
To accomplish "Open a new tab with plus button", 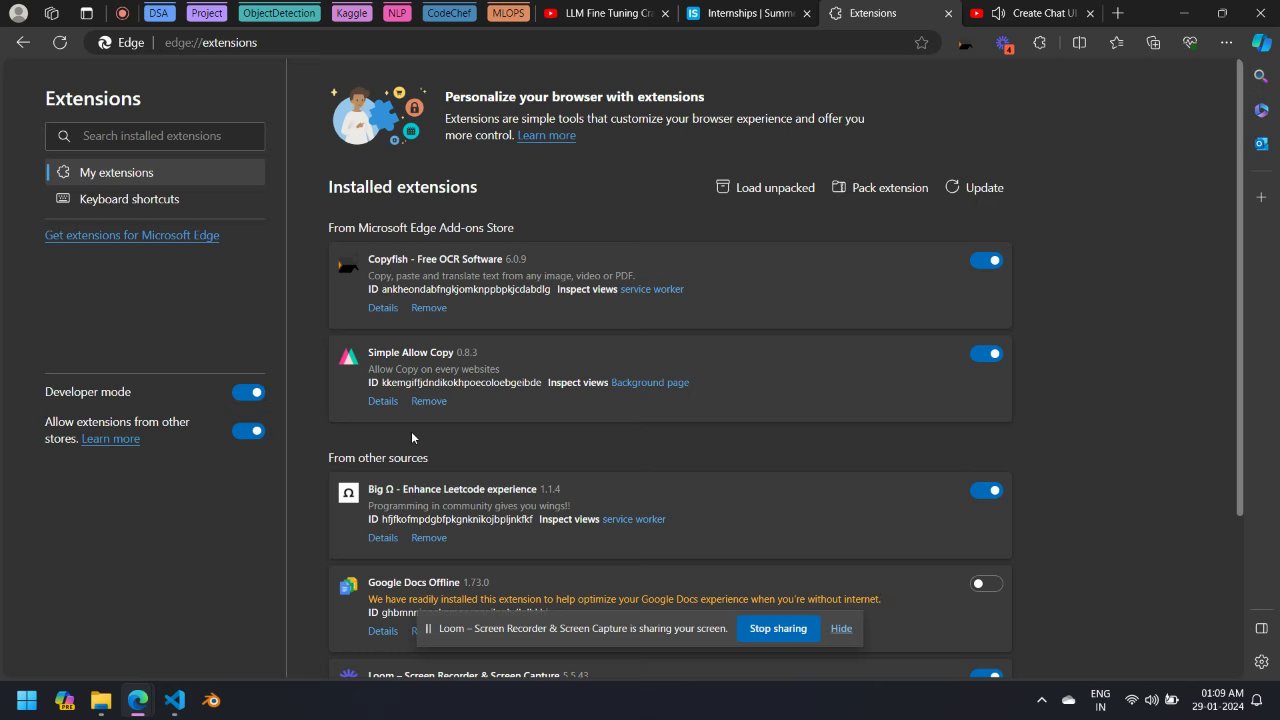I will (1118, 13).
